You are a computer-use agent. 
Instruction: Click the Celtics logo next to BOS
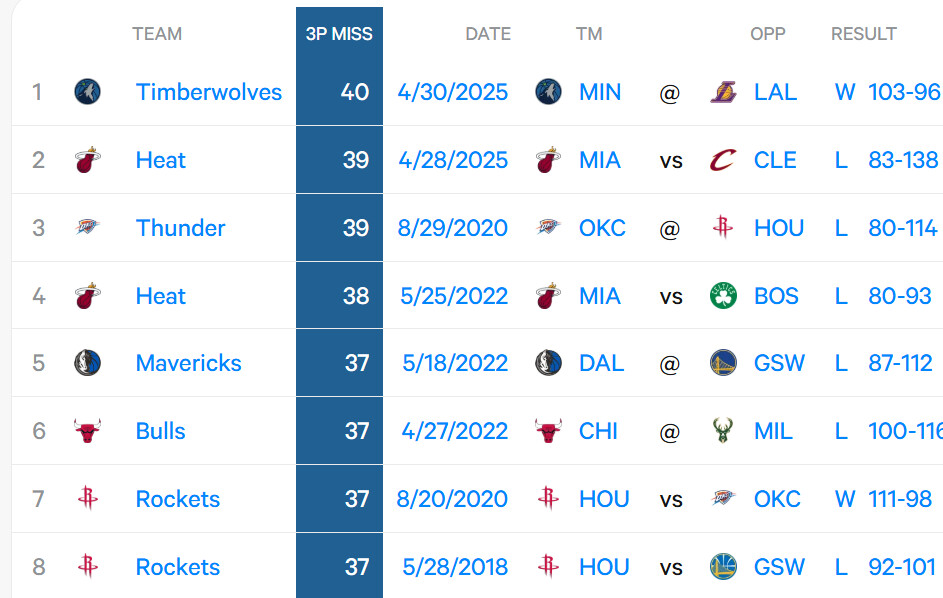pos(723,296)
